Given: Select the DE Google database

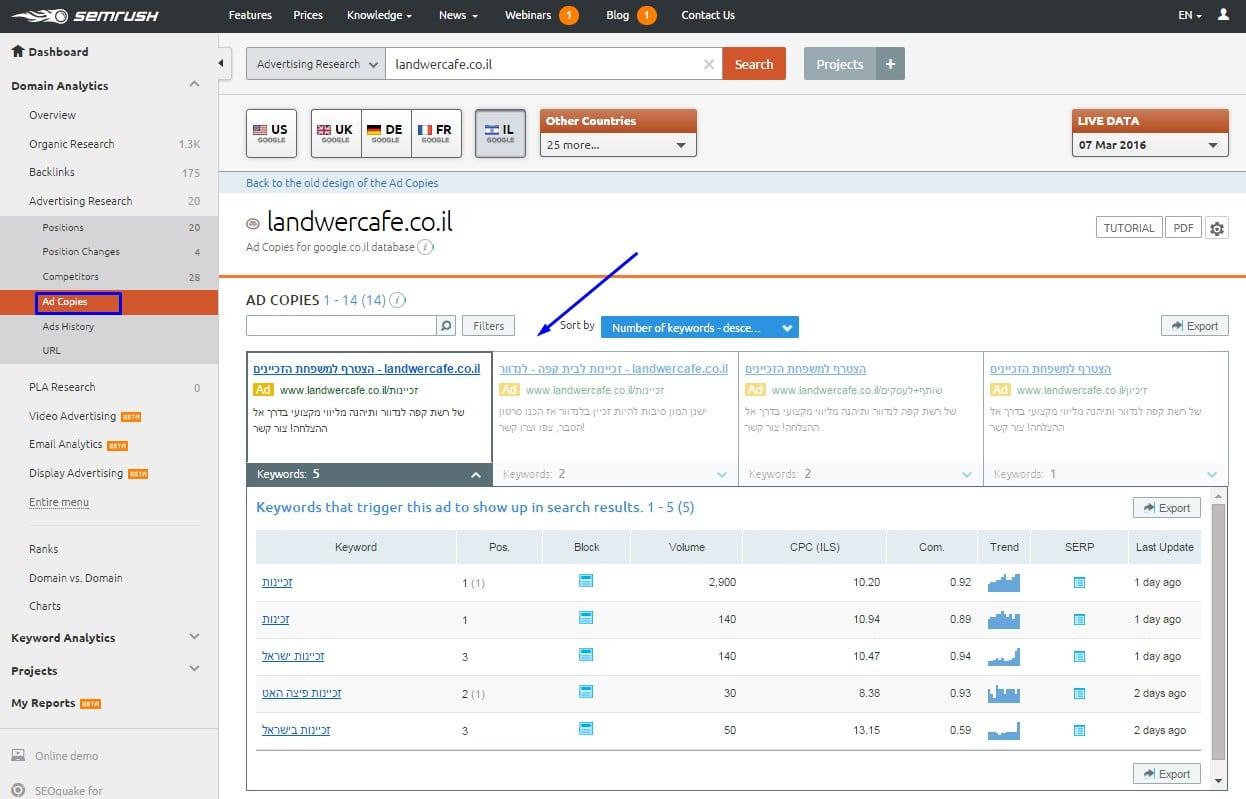Looking at the screenshot, I should tap(386, 133).
